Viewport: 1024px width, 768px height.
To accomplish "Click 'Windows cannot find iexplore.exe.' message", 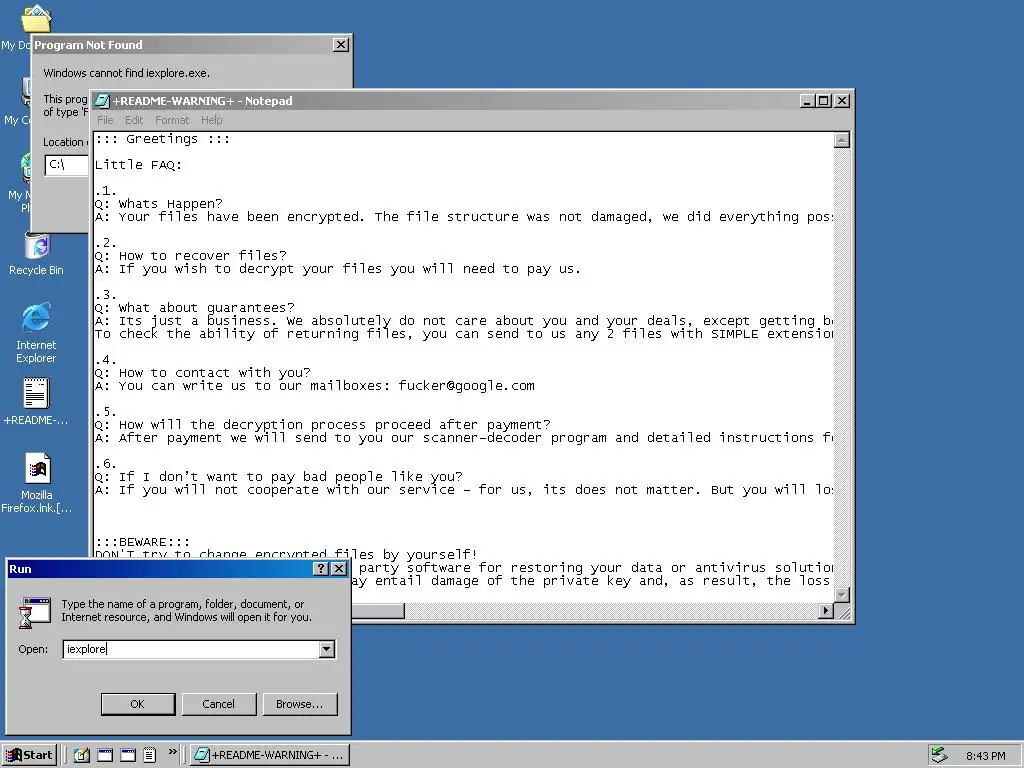I will [127, 73].
